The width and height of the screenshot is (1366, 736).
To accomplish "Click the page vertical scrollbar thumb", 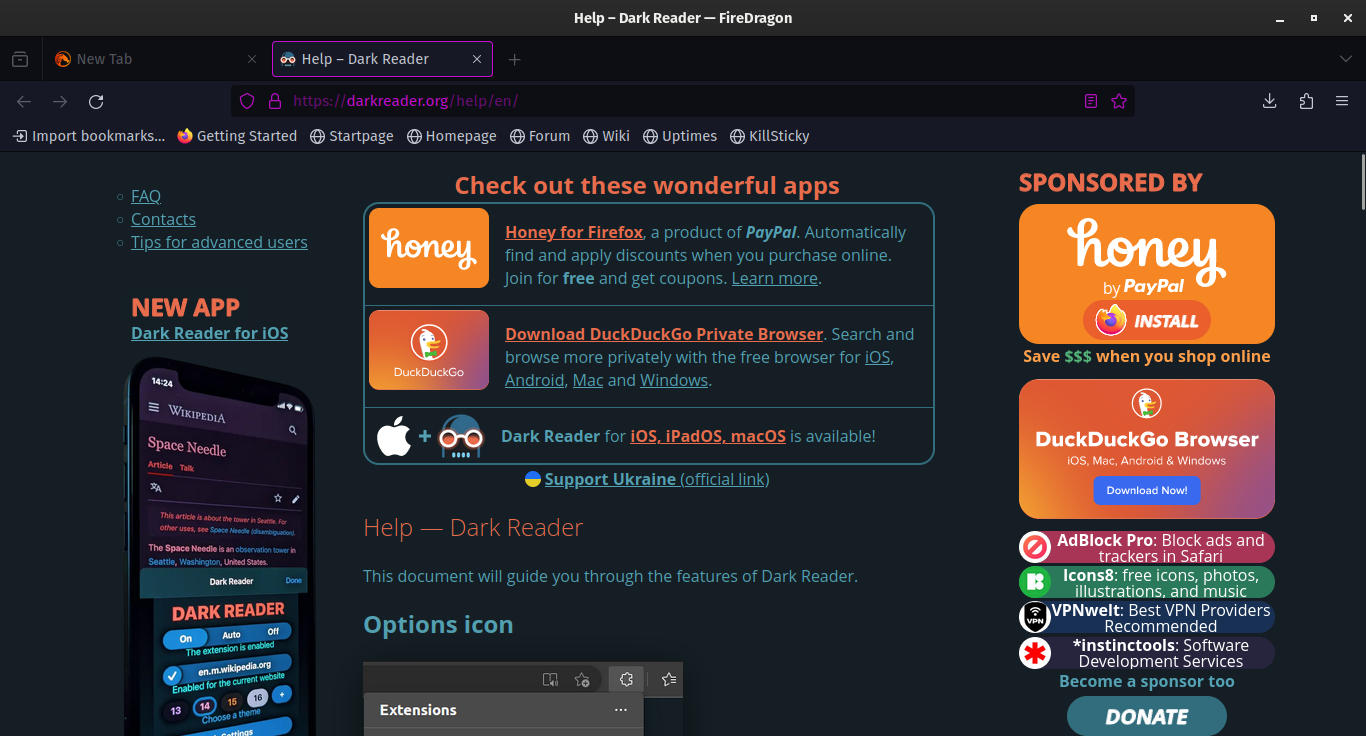I will click(x=1361, y=181).
